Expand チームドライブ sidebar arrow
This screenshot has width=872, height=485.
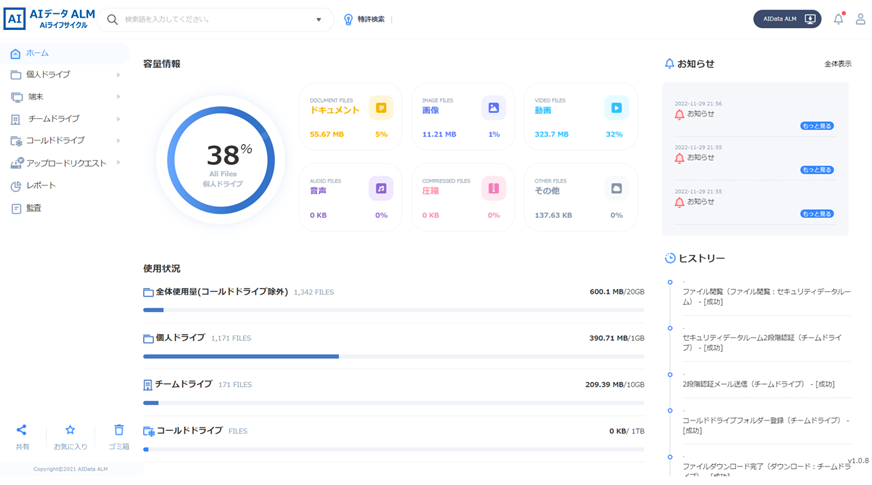point(118,119)
